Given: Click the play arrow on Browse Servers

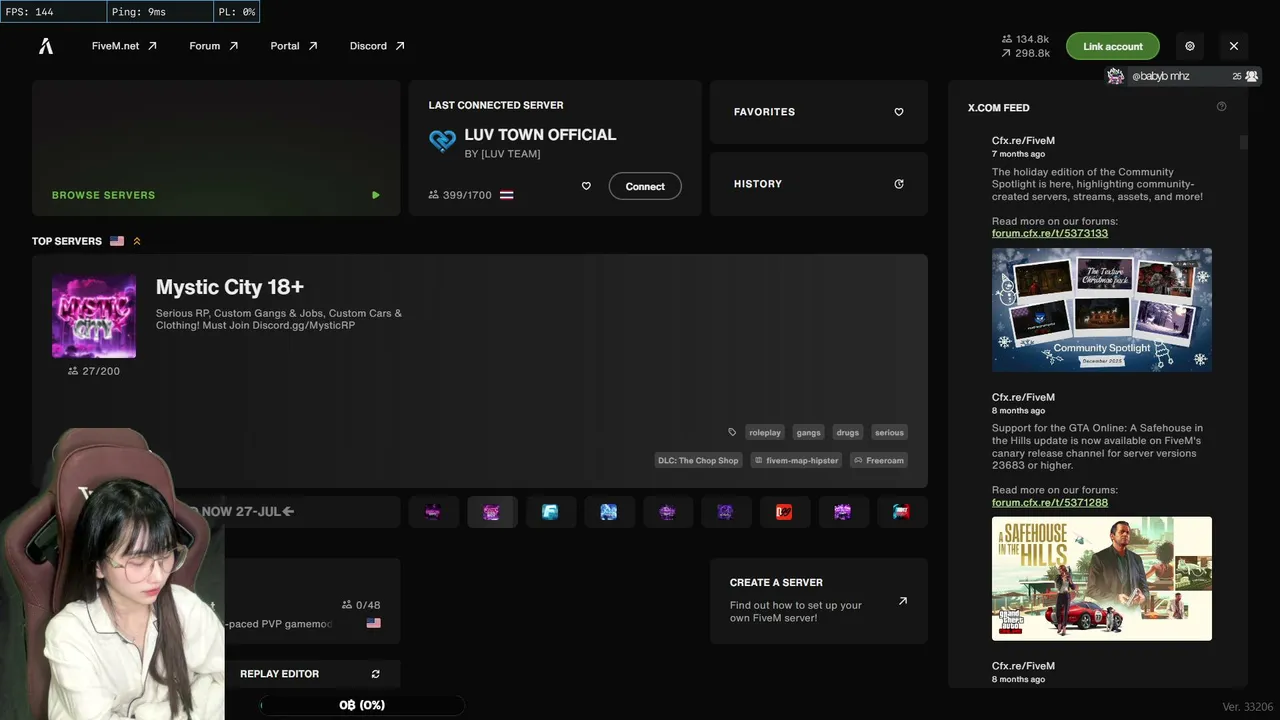Looking at the screenshot, I should (x=376, y=195).
